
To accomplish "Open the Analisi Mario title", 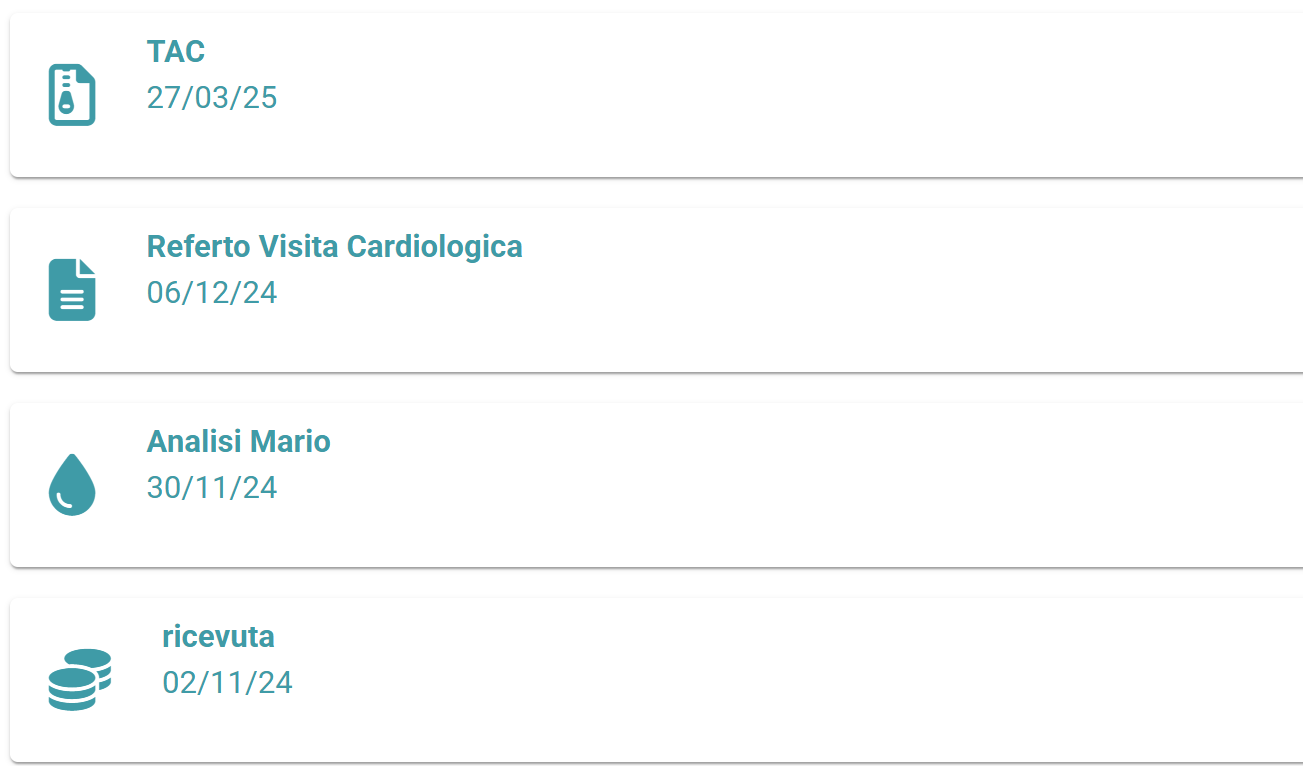I will (239, 441).
